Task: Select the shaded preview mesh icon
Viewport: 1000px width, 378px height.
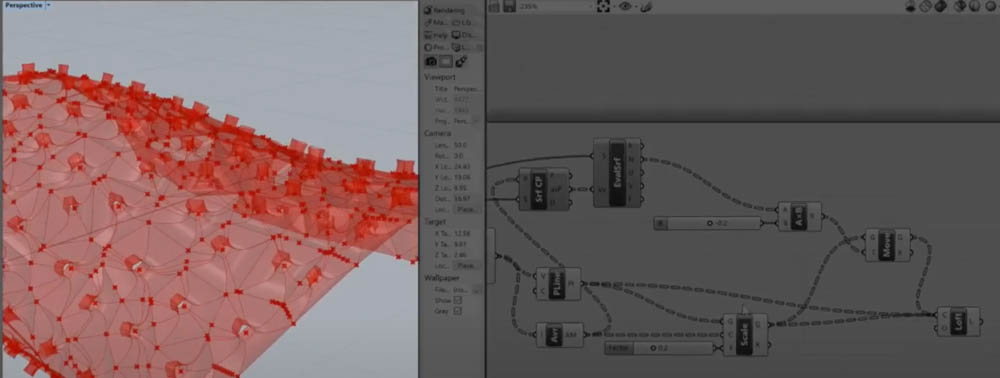Action: 941,6
